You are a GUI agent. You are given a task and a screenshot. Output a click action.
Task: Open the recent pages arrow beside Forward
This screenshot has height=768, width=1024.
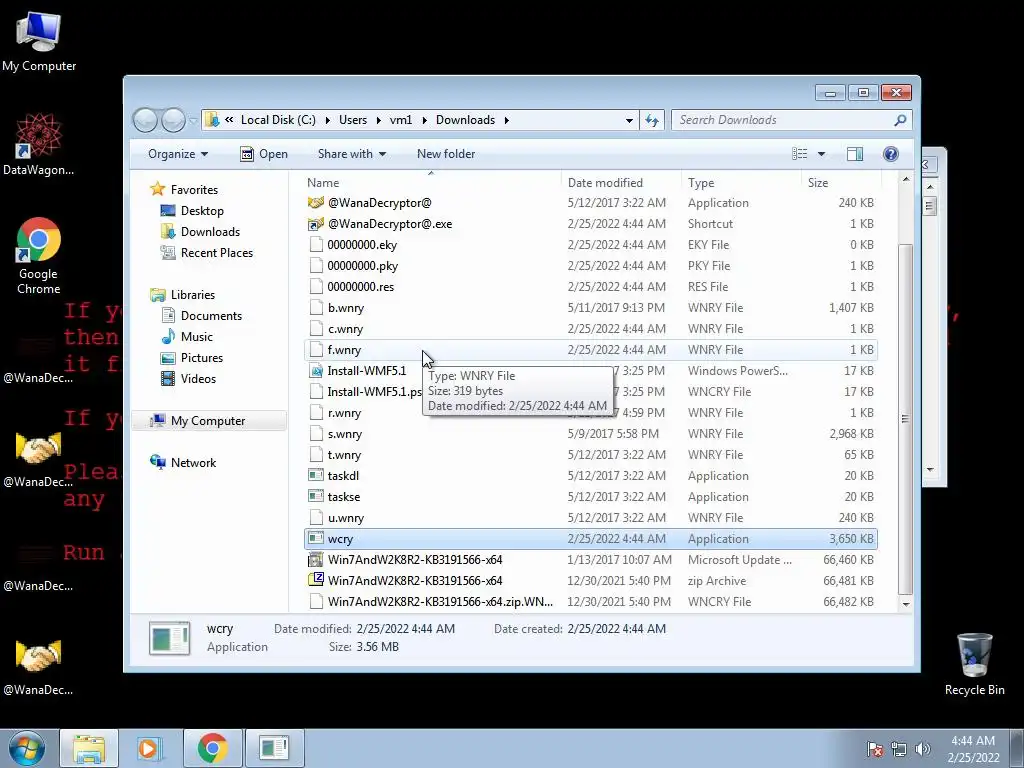[193, 121]
